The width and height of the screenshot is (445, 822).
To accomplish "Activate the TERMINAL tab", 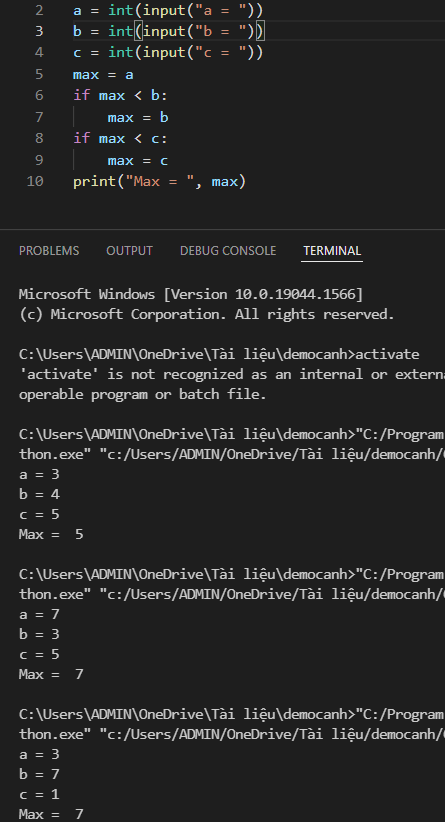I will pyautogui.click(x=332, y=251).
